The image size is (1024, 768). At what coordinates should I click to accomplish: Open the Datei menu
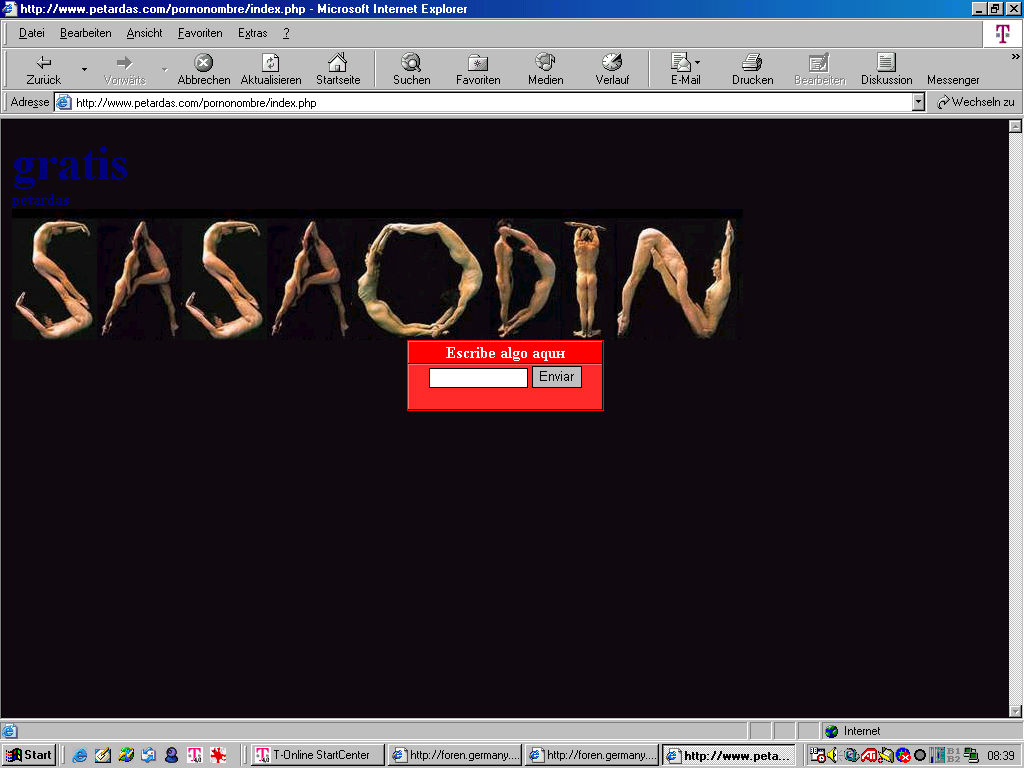coord(32,33)
